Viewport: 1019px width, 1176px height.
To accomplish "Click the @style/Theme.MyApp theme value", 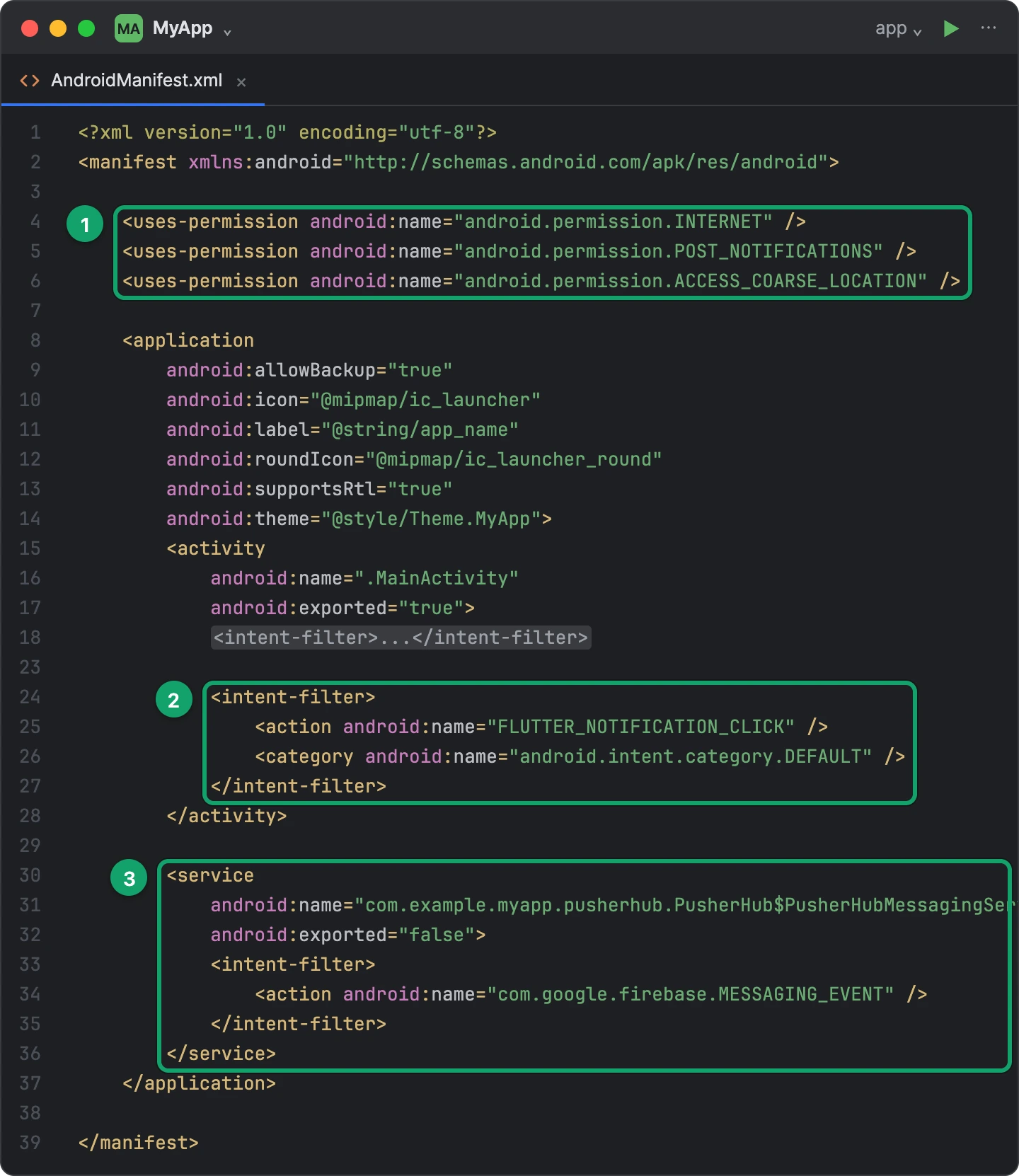I will tap(431, 519).
